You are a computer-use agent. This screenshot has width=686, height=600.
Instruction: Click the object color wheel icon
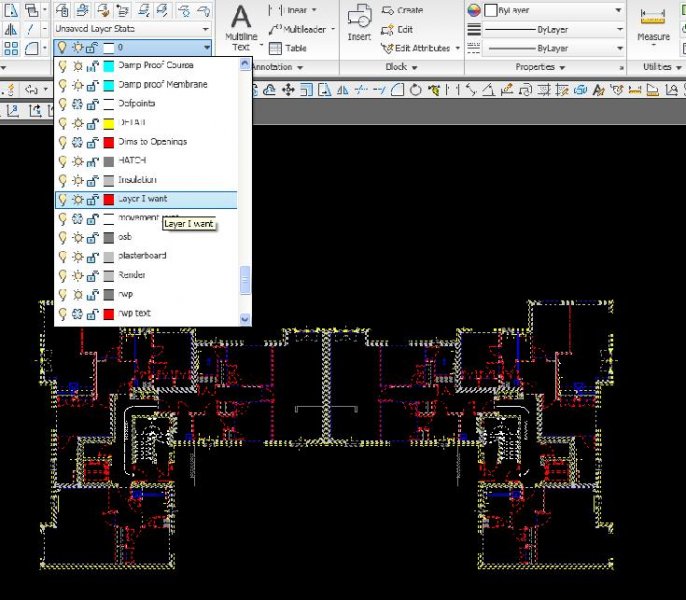[475, 10]
